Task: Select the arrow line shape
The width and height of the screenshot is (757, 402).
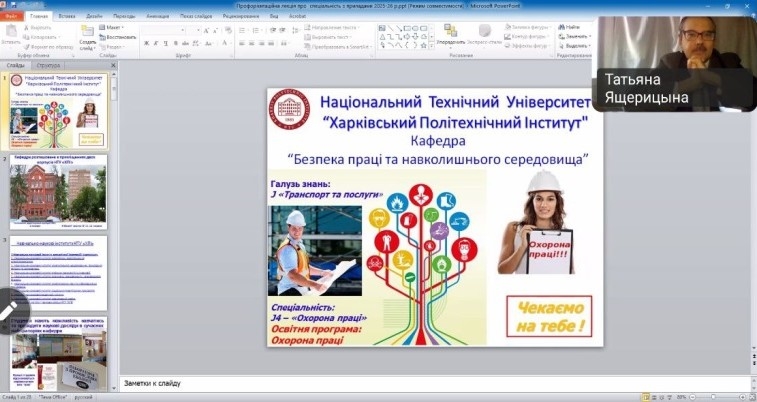Action: point(399,28)
